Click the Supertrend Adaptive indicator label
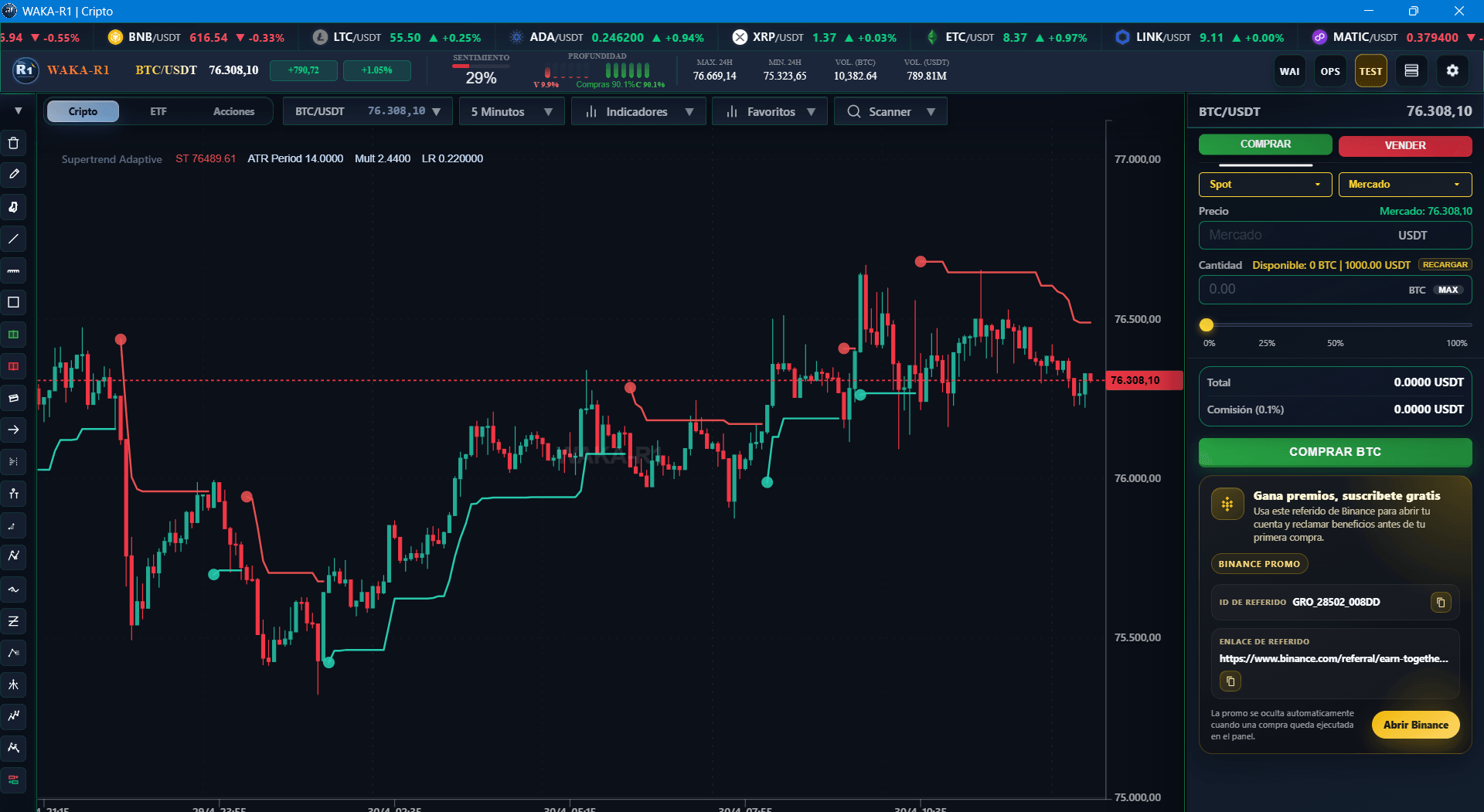Screen dimensions: 1484x812 click(112, 159)
